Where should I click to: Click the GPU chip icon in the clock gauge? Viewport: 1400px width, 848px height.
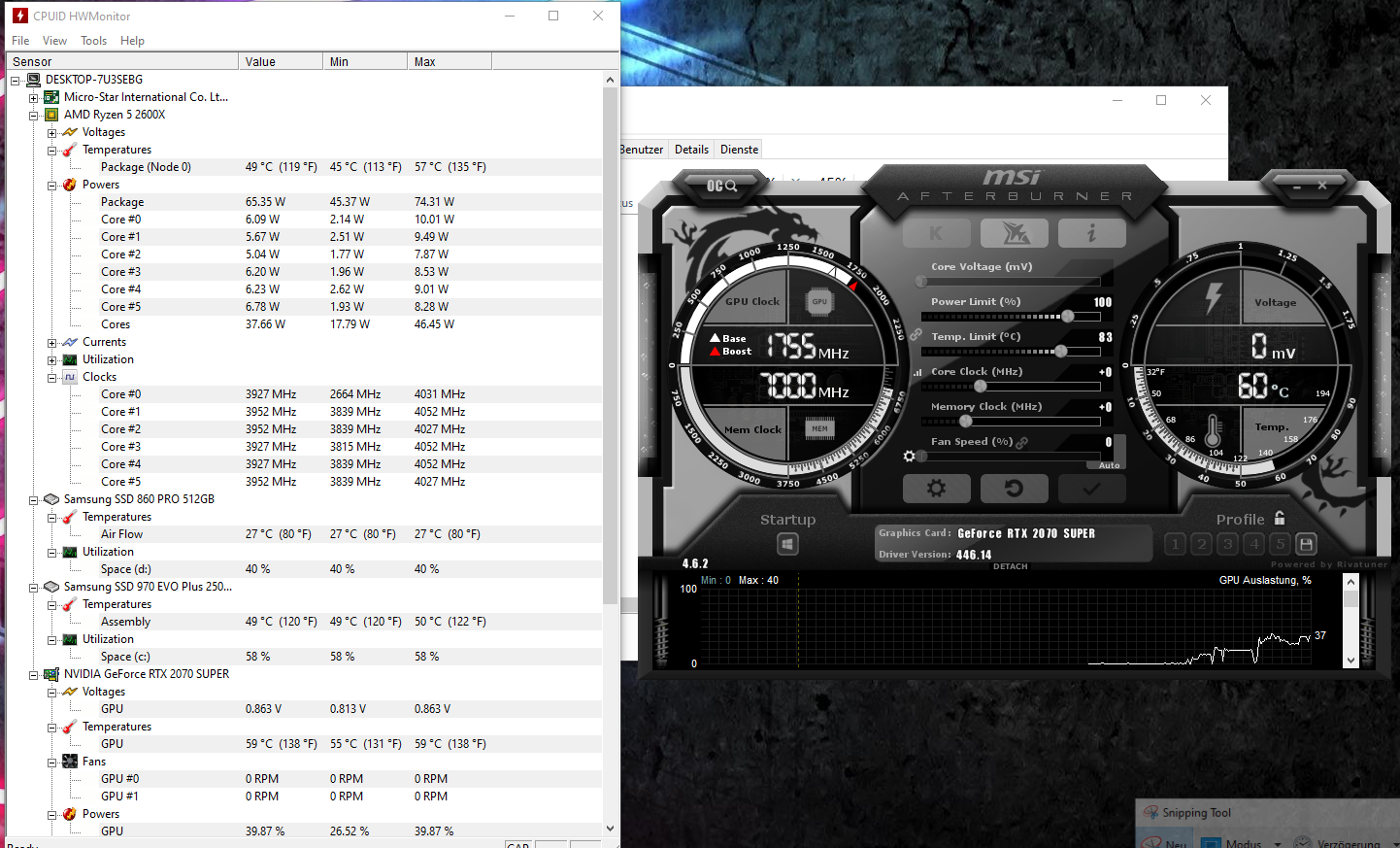pos(819,301)
